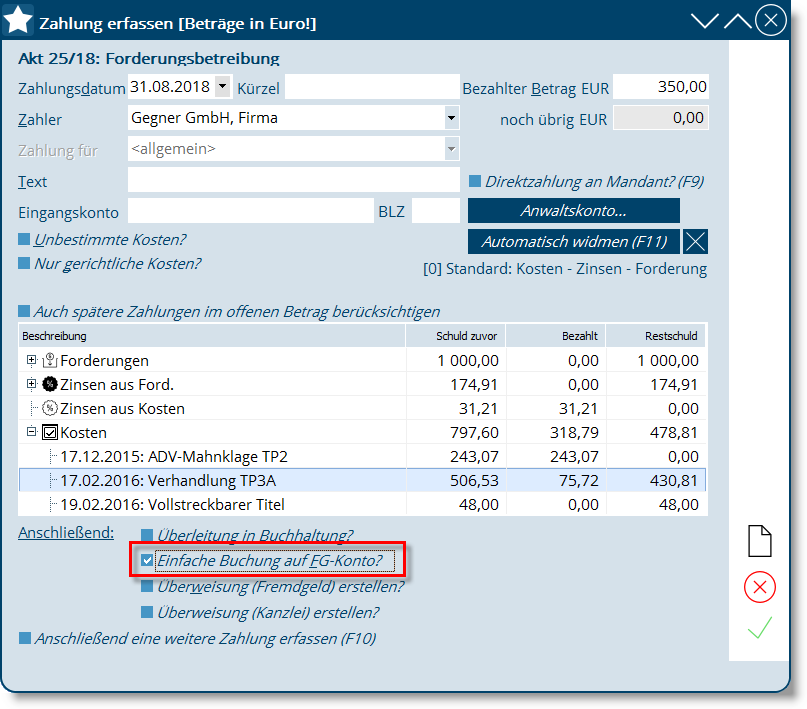
Task: Click the Anwaltskonto button
Action: tap(573, 211)
